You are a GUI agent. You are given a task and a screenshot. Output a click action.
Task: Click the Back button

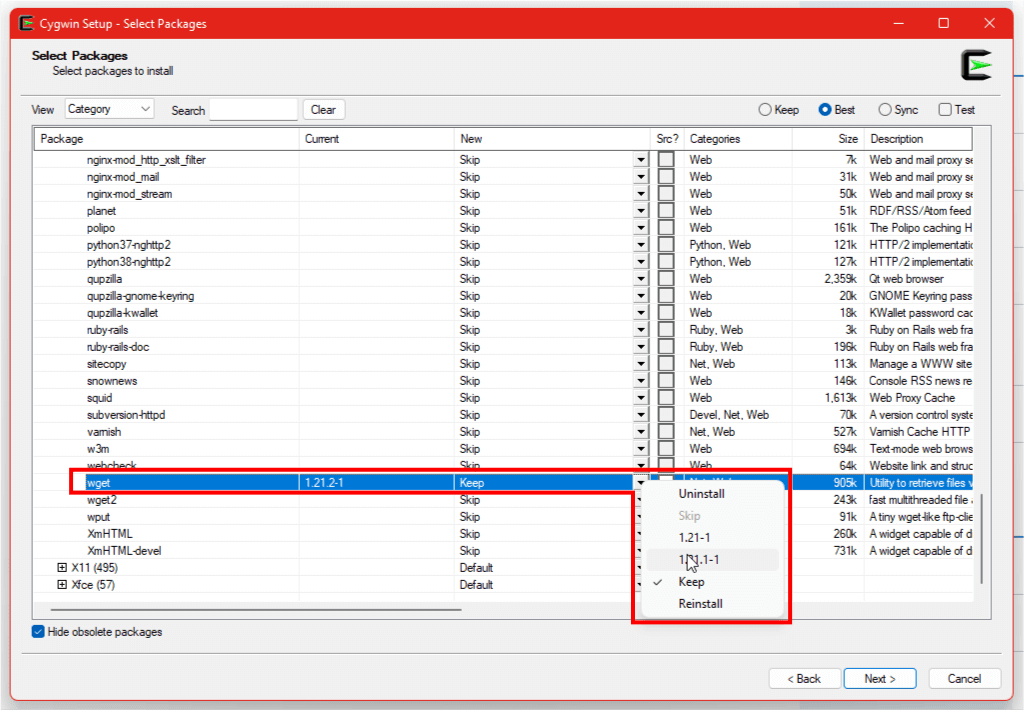point(803,679)
